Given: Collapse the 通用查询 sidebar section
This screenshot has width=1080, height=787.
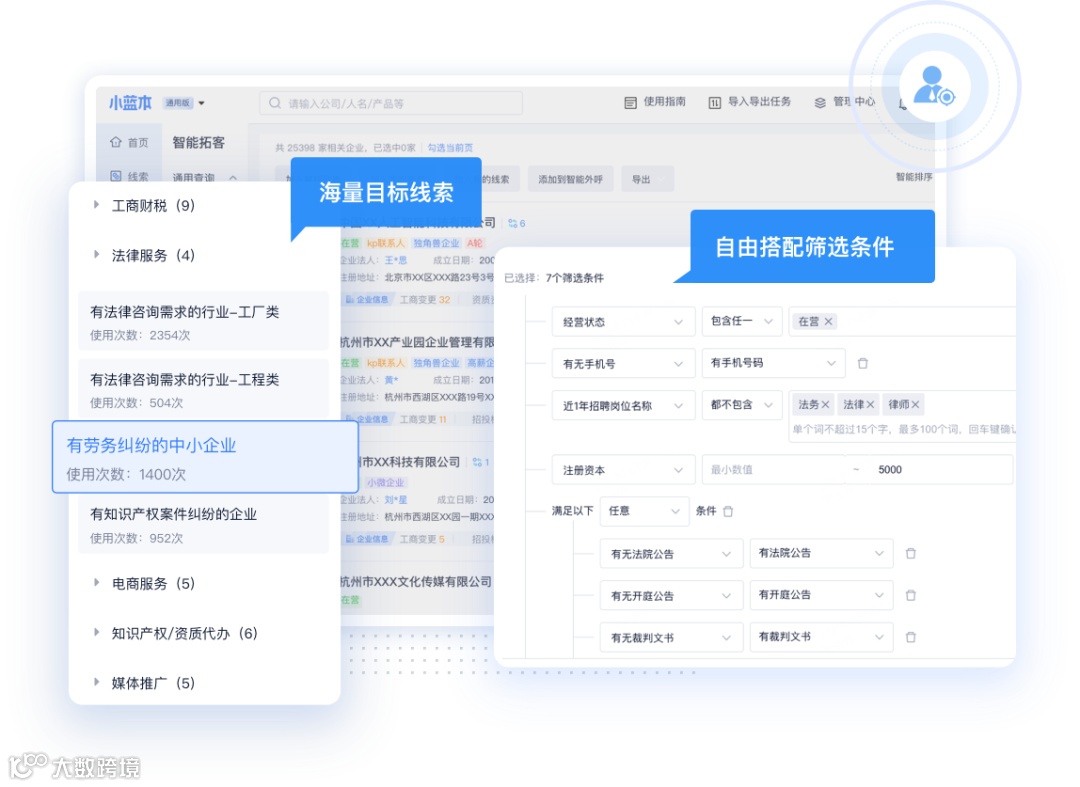Looking at the screenshot, I should click(233, 177).
